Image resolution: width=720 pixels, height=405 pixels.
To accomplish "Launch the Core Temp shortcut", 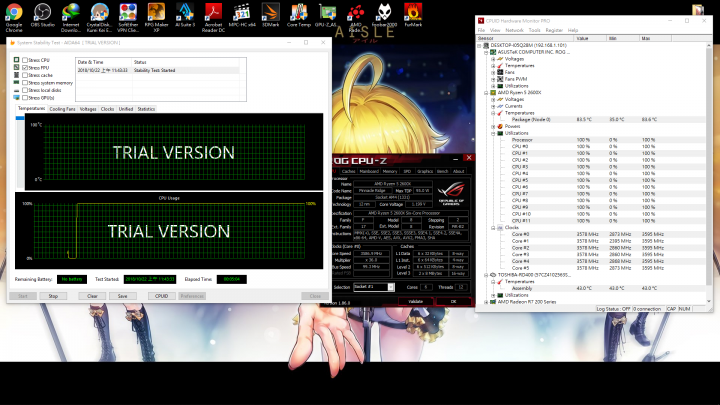I will tap(299, 16).
